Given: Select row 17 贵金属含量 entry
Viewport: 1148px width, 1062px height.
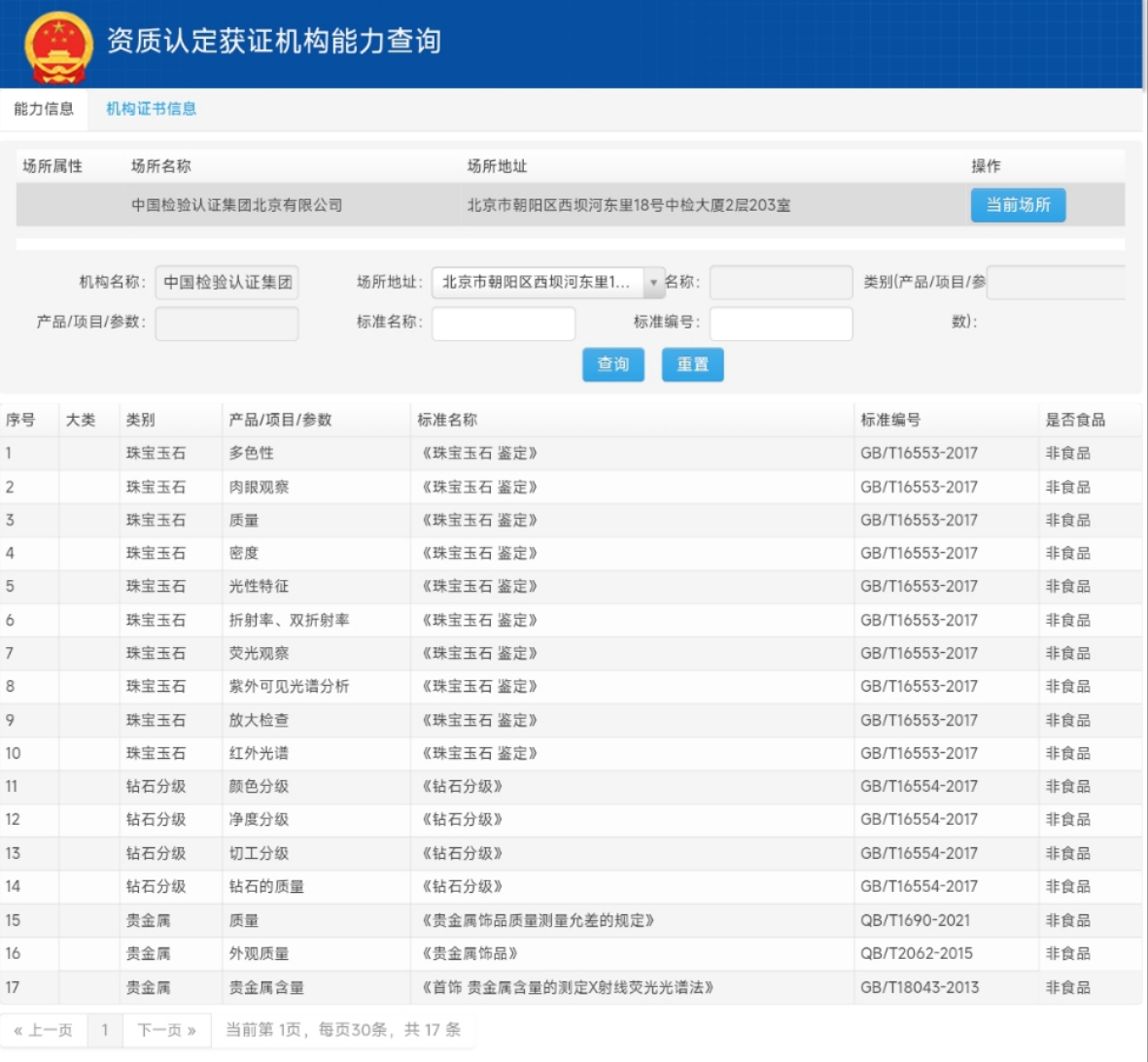Looking at the screenshot, I should [x=266, y=987].
